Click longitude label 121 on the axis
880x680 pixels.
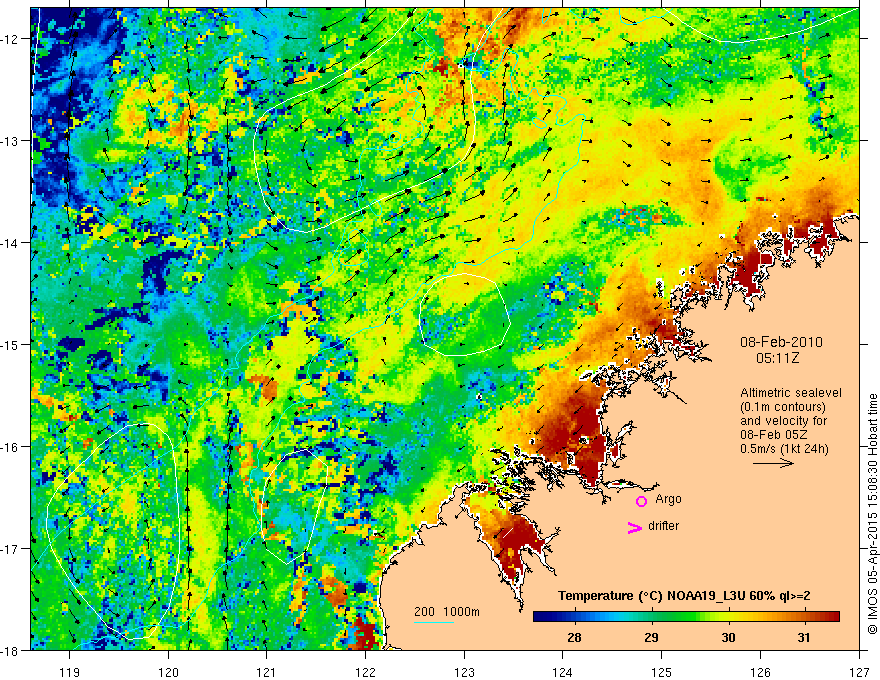[267, 672]
